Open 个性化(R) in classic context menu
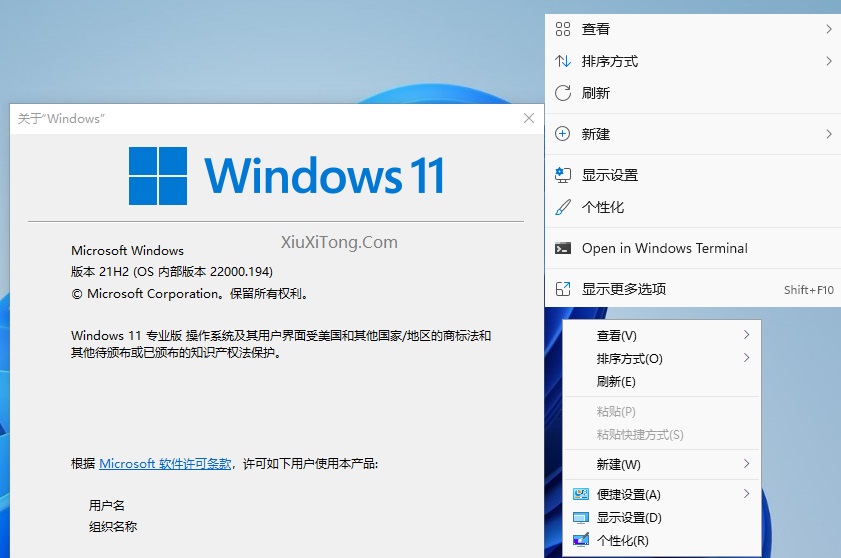841x558 pixels. [x=662, y=540]
